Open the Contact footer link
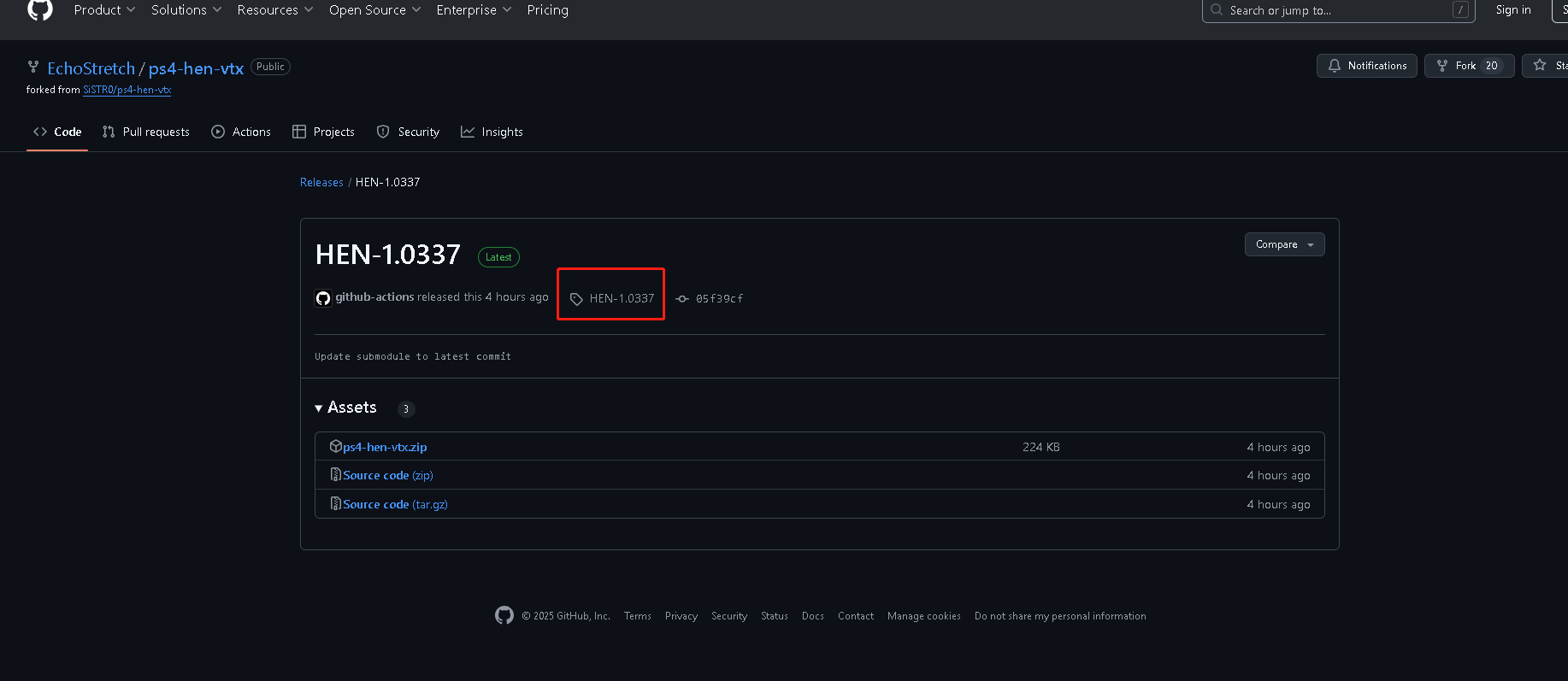 856,616
